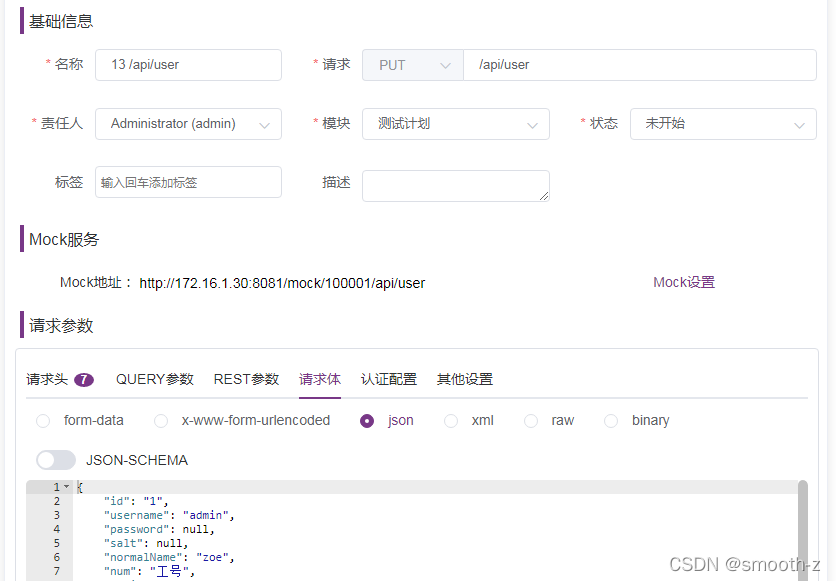Open the QUERY参数 tab
This screenshot has height=581, width=836.
155,380
